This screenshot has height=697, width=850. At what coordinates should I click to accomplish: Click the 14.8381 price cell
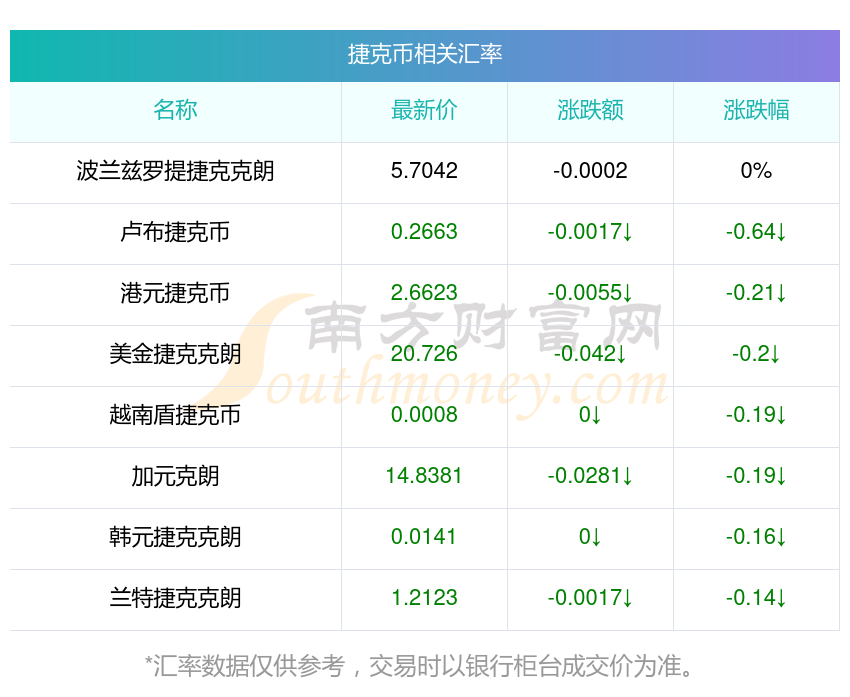pyautogui.click(x=424, y=476)
